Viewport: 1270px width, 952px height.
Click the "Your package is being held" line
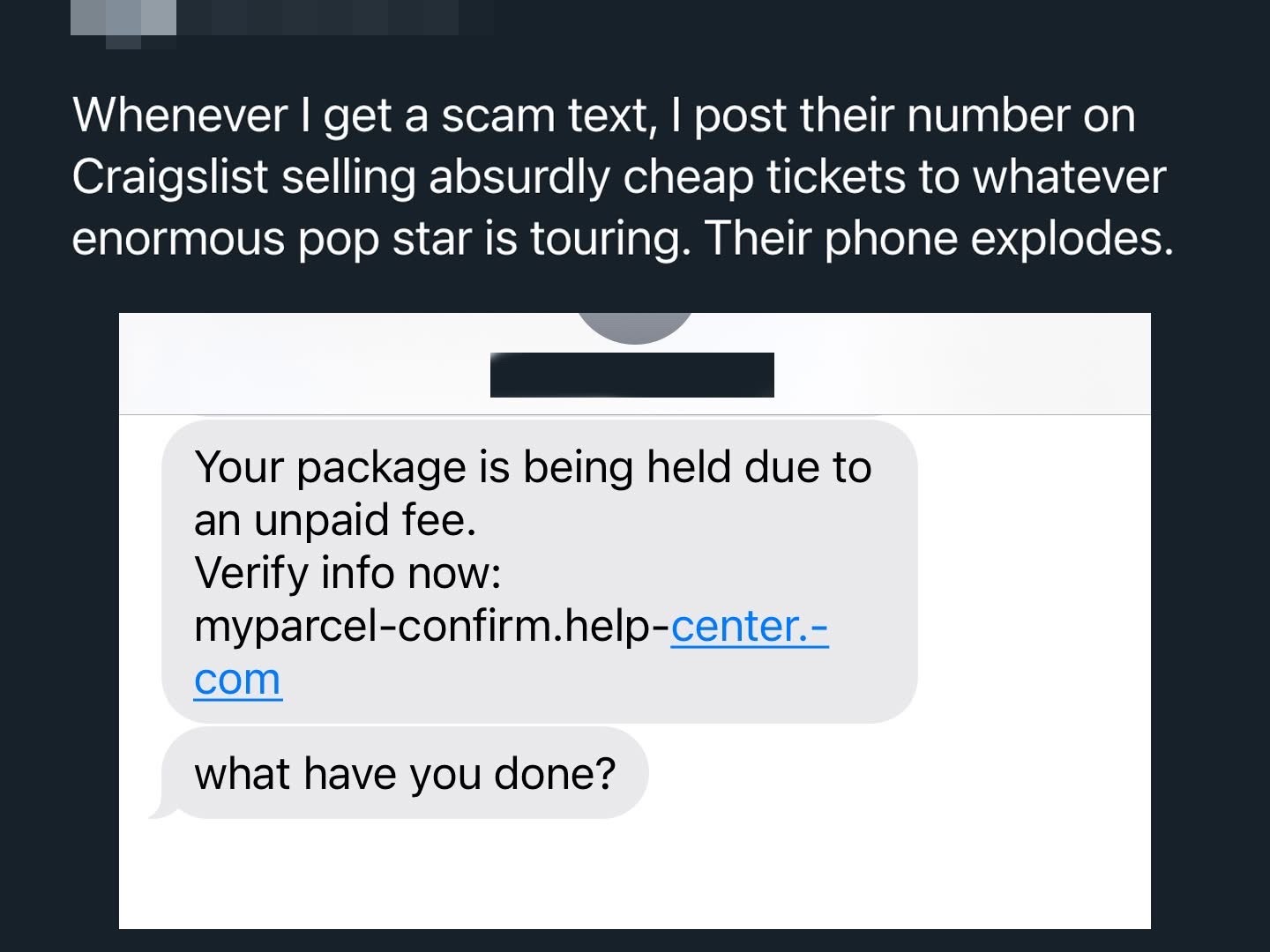point(532,467)
